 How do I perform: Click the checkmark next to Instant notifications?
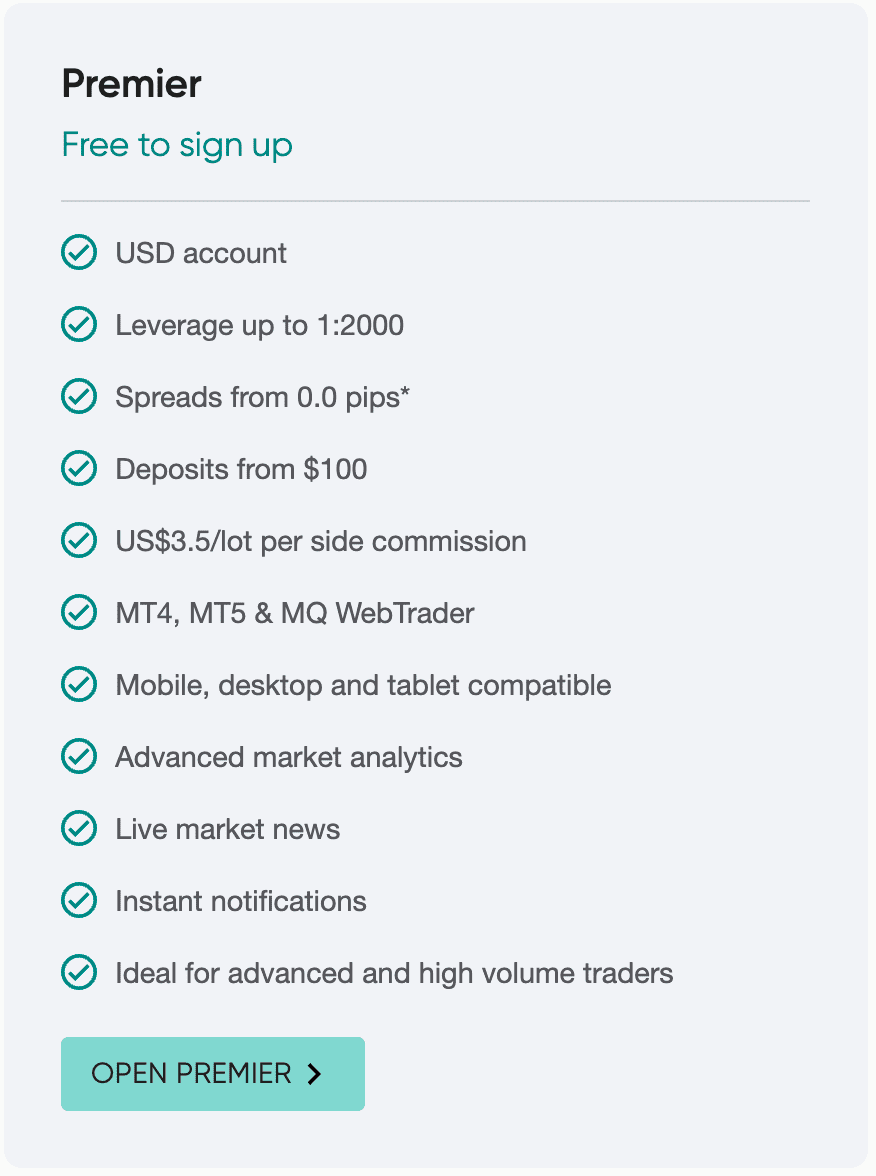[x=79, y=900]
